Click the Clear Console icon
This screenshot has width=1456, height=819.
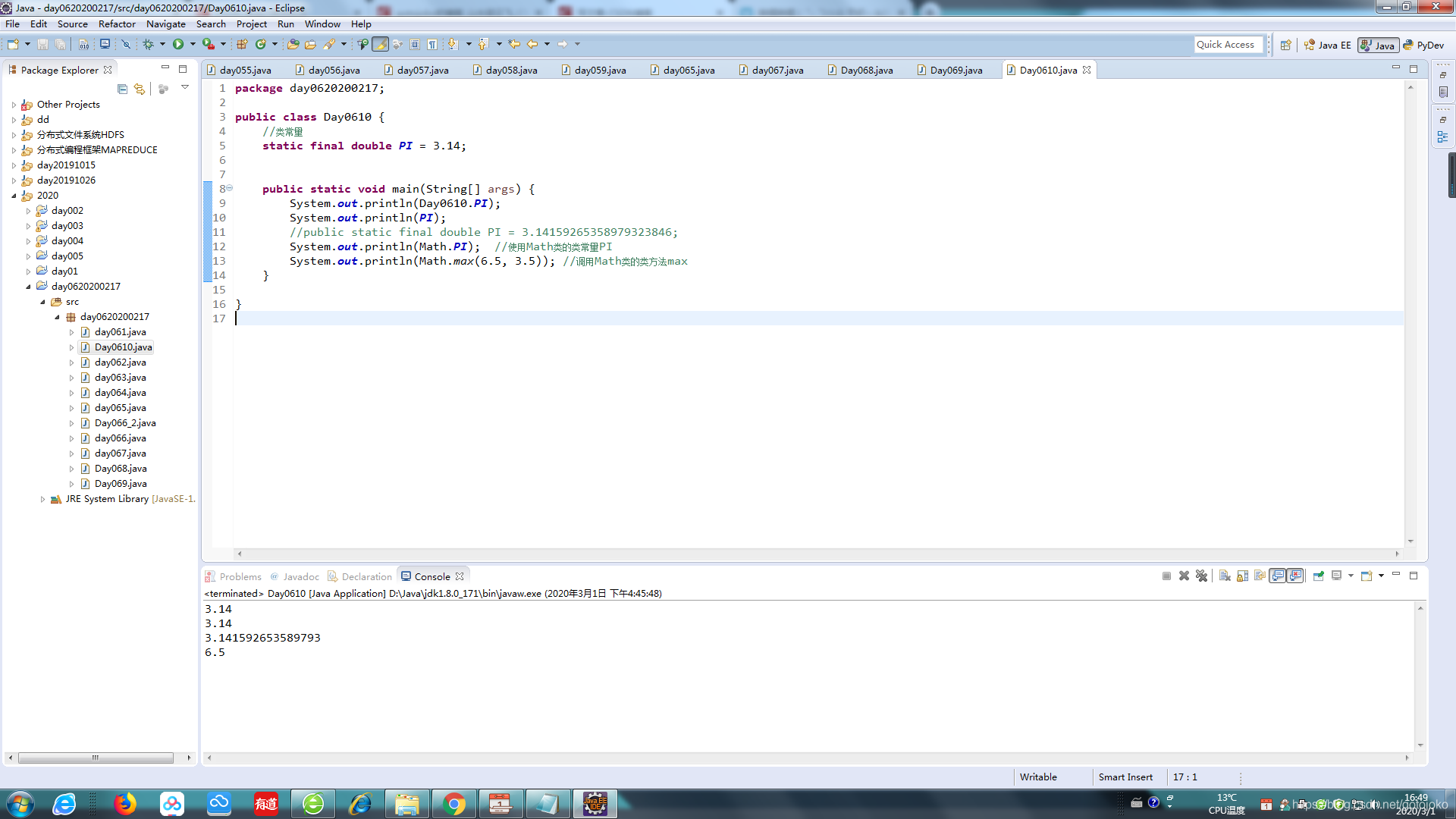click(x=1225, y=576)
